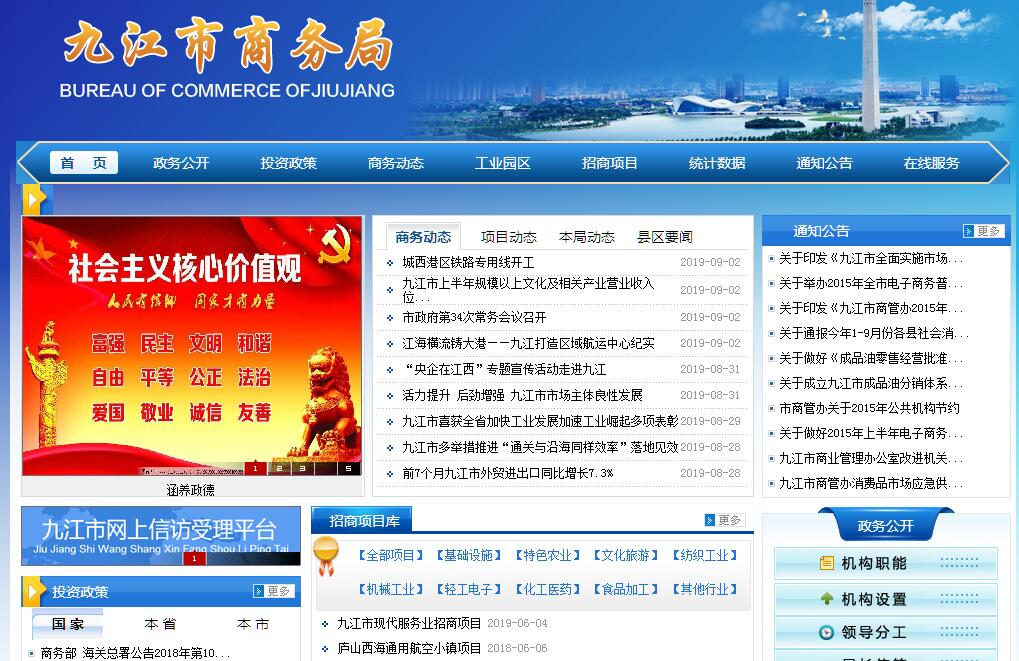1019x661 pixels.
Task: Open 商务动态 in the top navigation bar
Action: 396,163
